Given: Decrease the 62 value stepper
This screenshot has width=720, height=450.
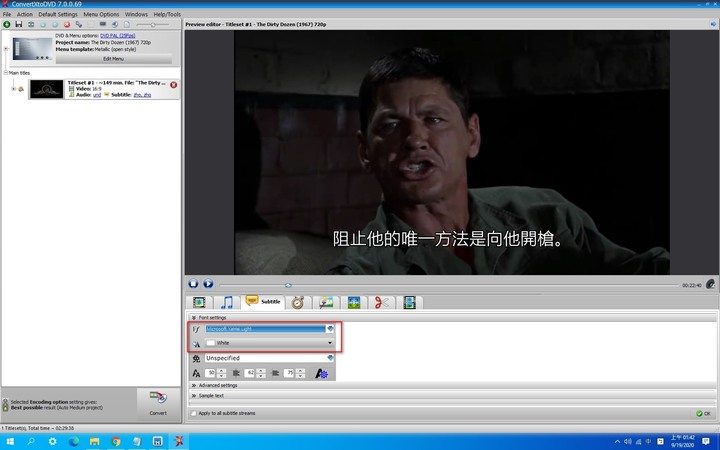Looking at the screenshot, I should [261, 376].
